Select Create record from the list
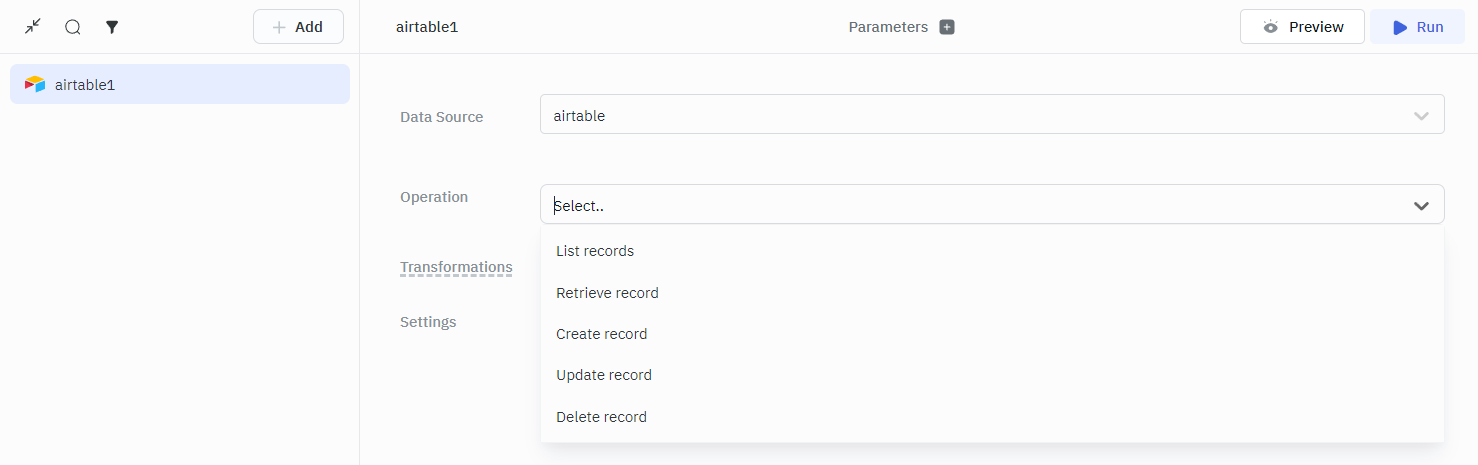Image resolution: width=1478 pixels, height=465 pixels. click(601, 334)
